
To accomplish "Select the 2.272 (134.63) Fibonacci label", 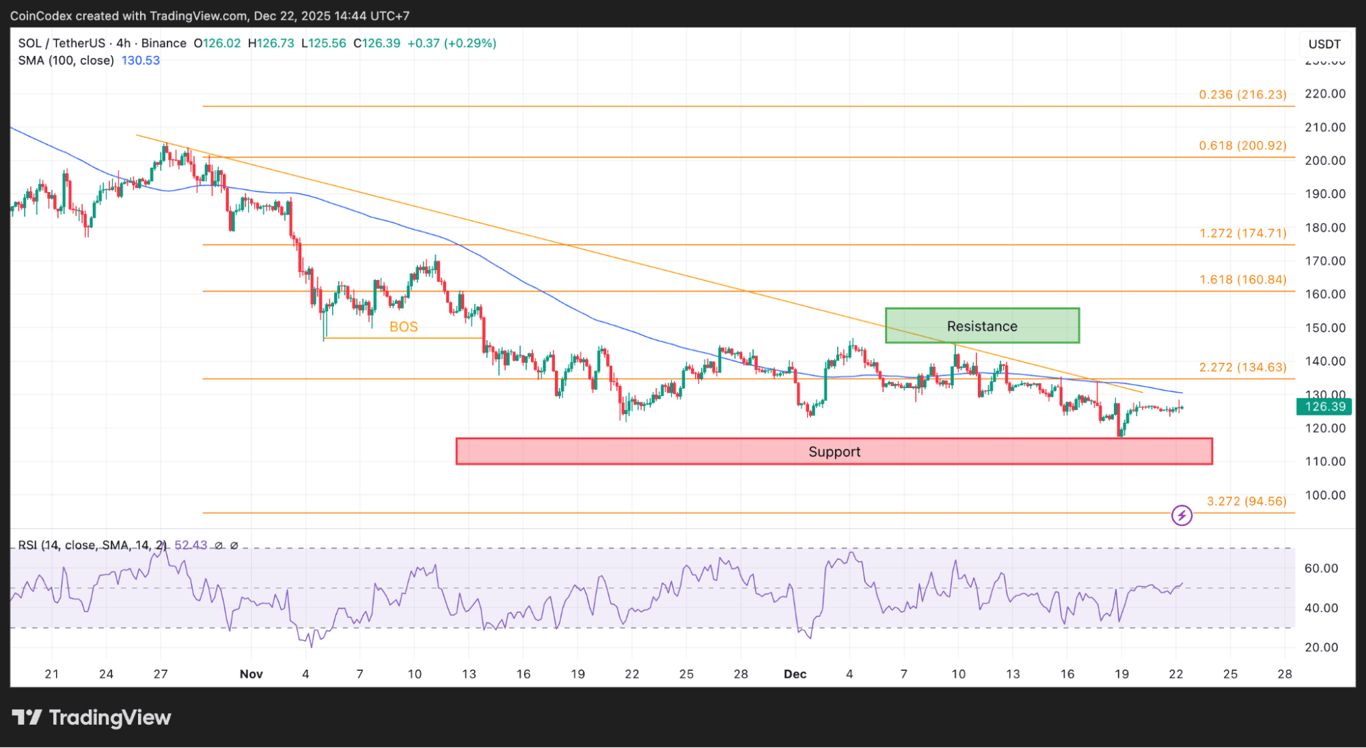I will [x=1243, y=367].
